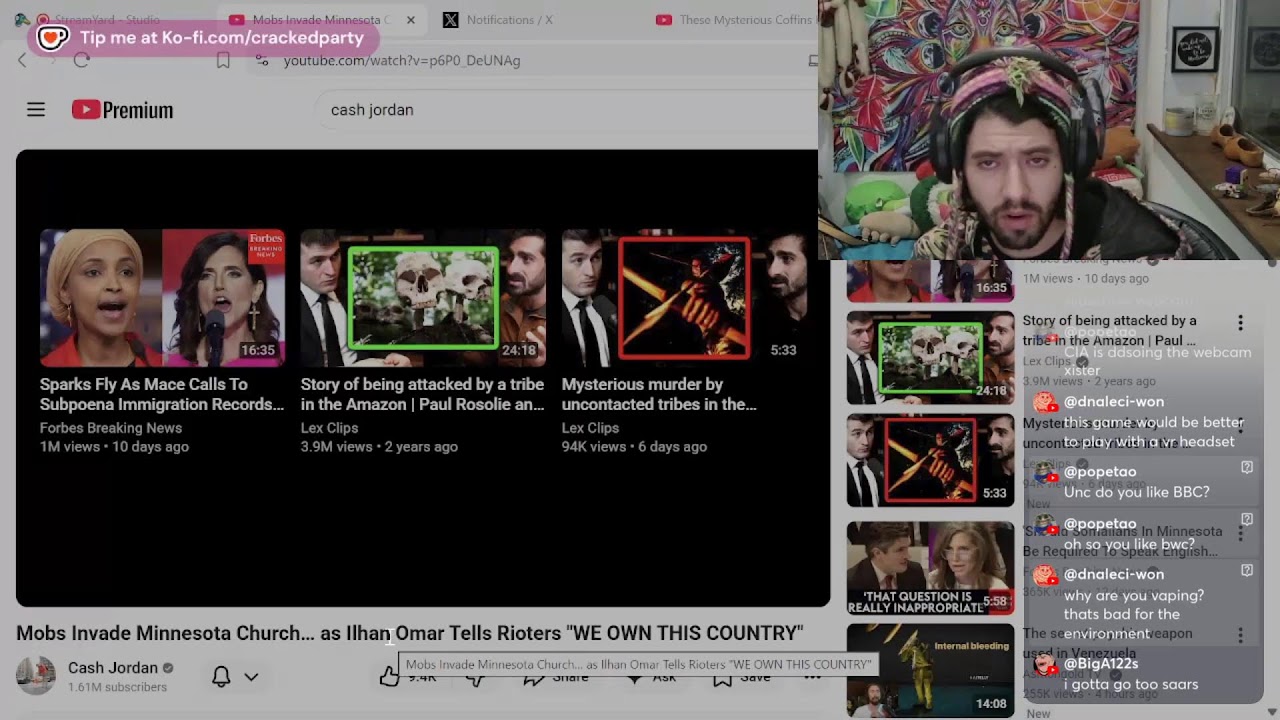This screenshot has width=1280, height=720.
Task: Open the These Mysterious Coffins tab
Action: 735,20
